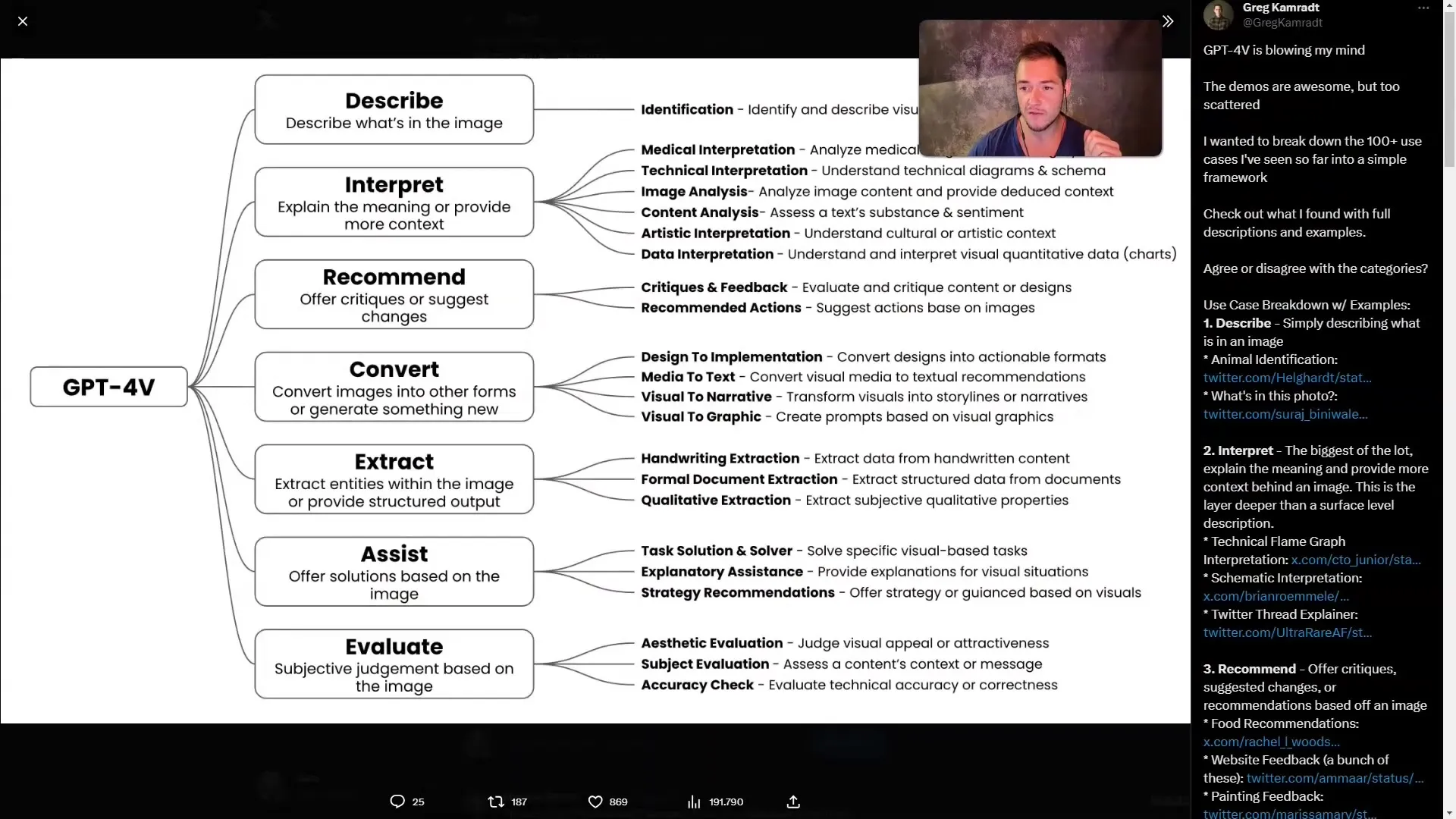1456x819 pixels.
Task: Open the x.com/cto_junior link
Action: coord(1355,559)
